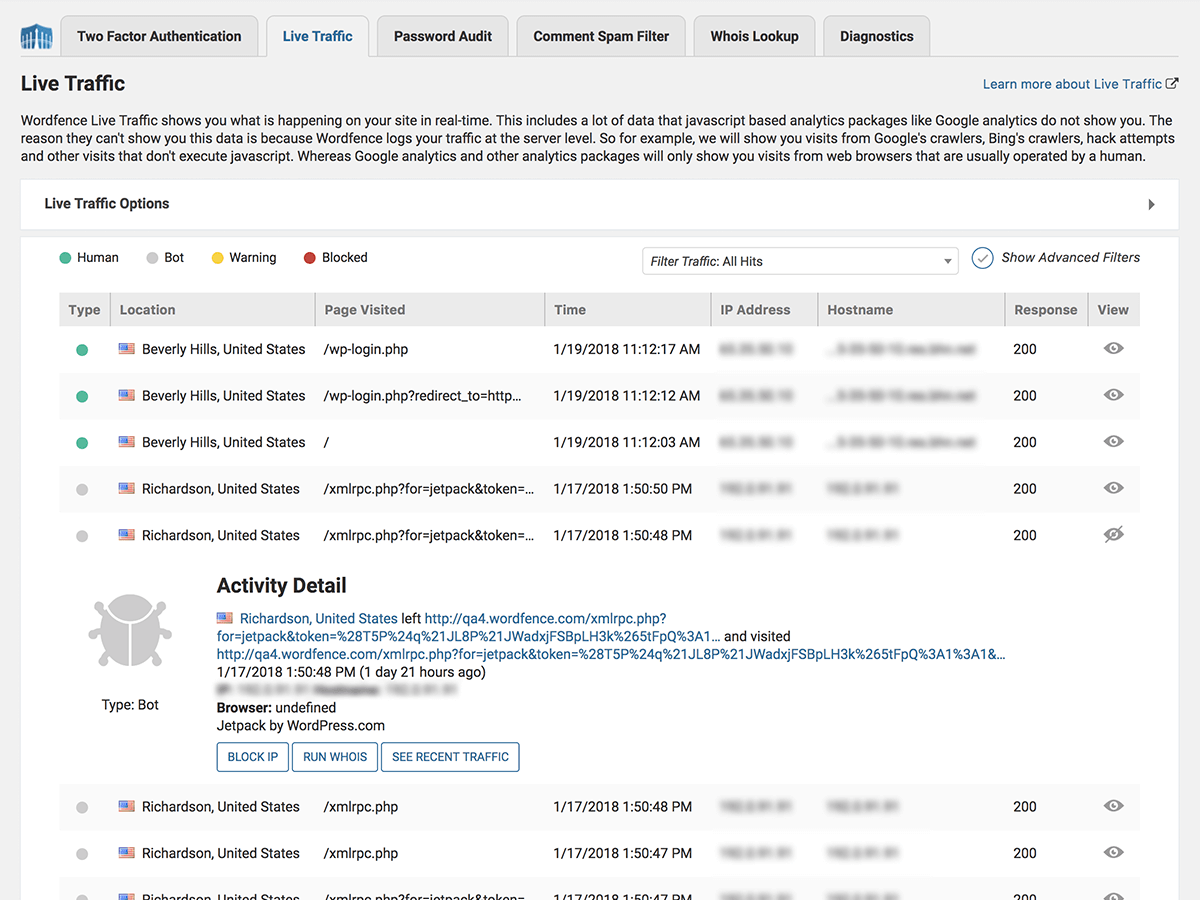Click SEE RECENT TRAFFIC button
The height and width of the screenshot is (900, 1200).
point(450,757)
